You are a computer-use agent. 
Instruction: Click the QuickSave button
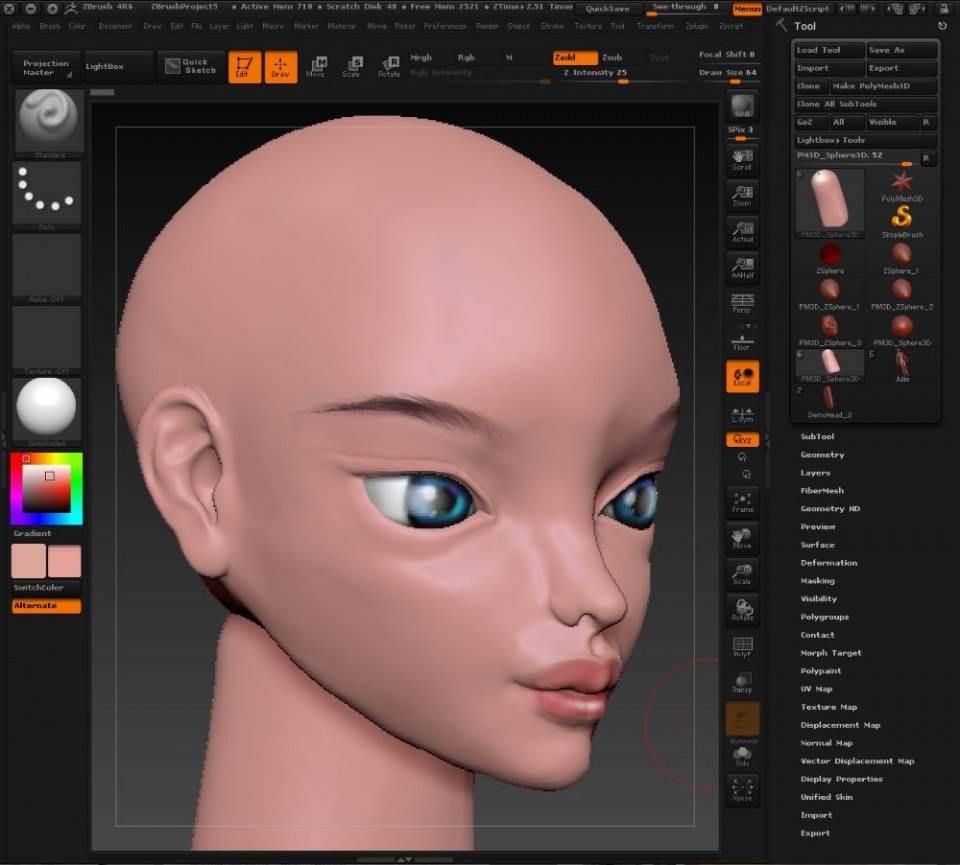tap(607, 9)
